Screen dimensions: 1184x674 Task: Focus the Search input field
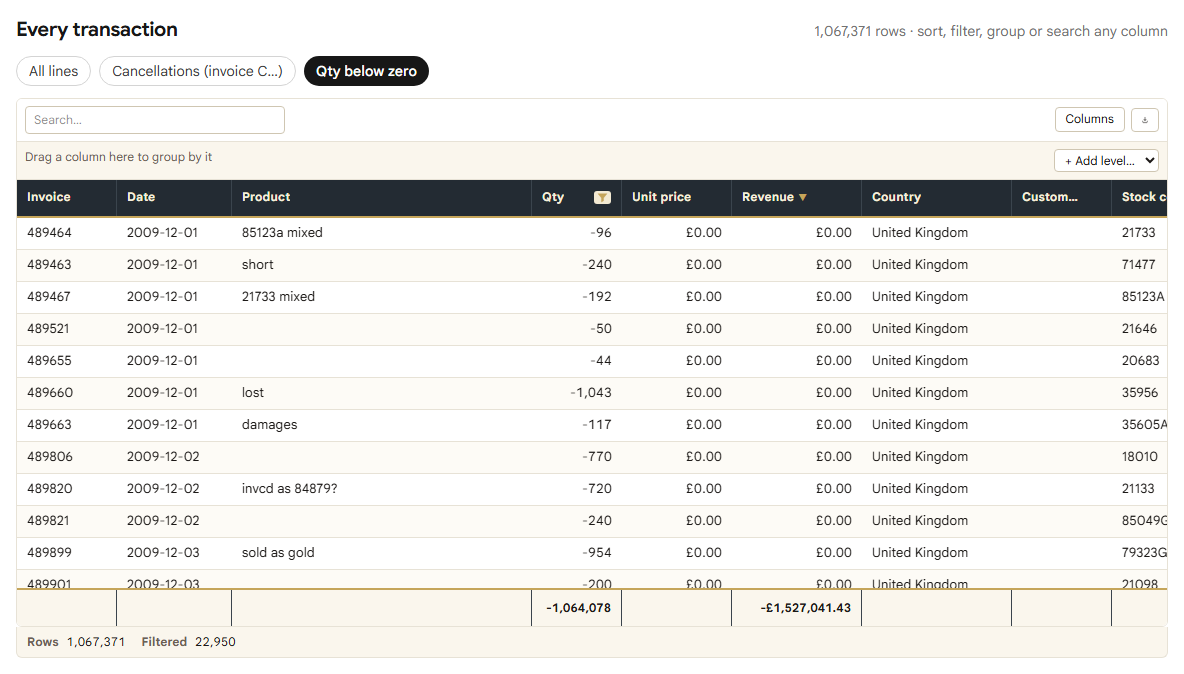coord(155,120)
